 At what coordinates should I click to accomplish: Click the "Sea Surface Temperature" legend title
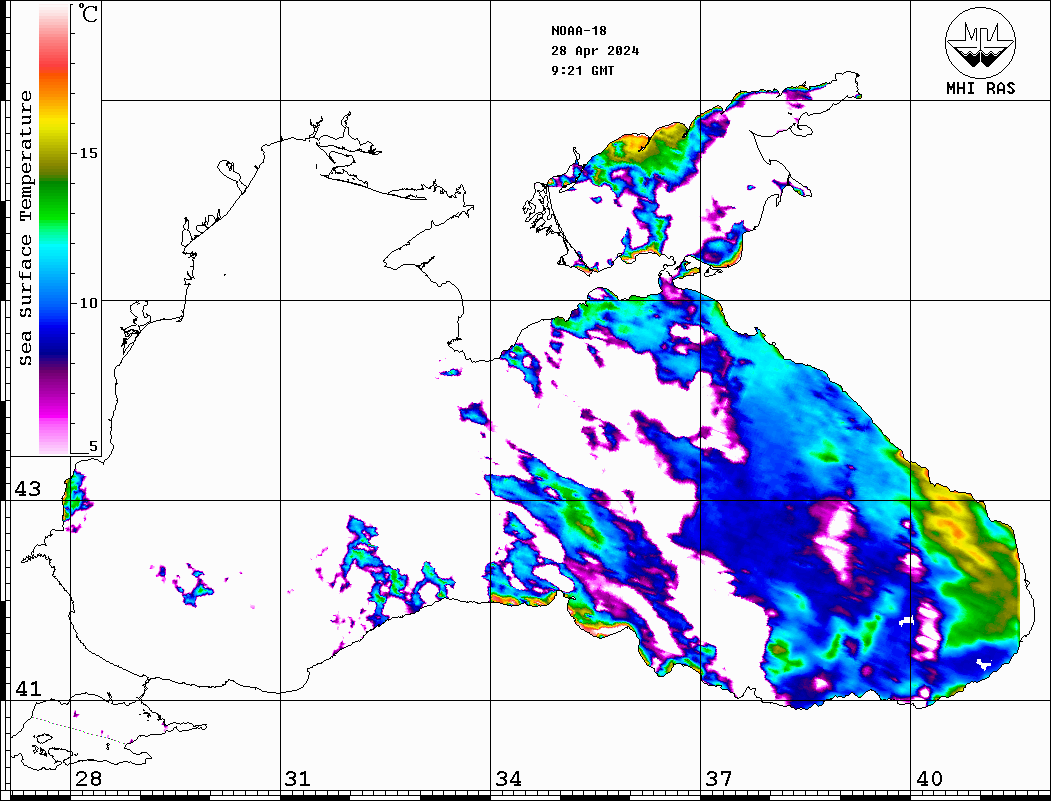pos(25,229)
